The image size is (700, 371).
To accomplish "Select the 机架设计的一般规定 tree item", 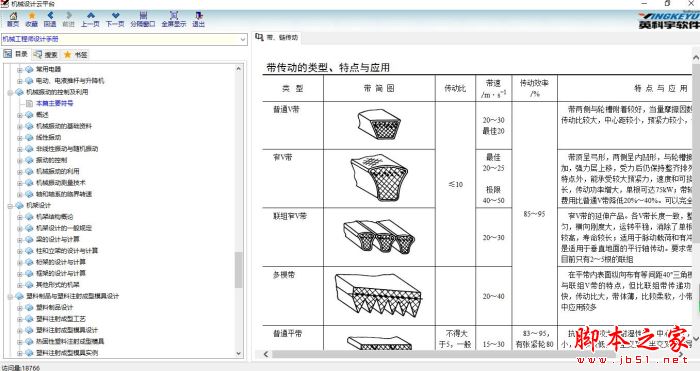I will [x=64, y=228].
